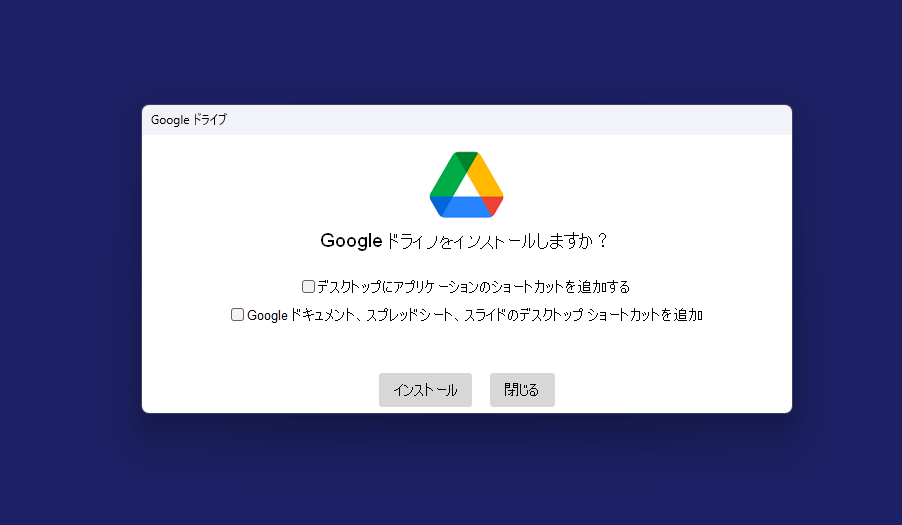
Task: Click the heading asking to install Google Drive
Action: (465, 241)
